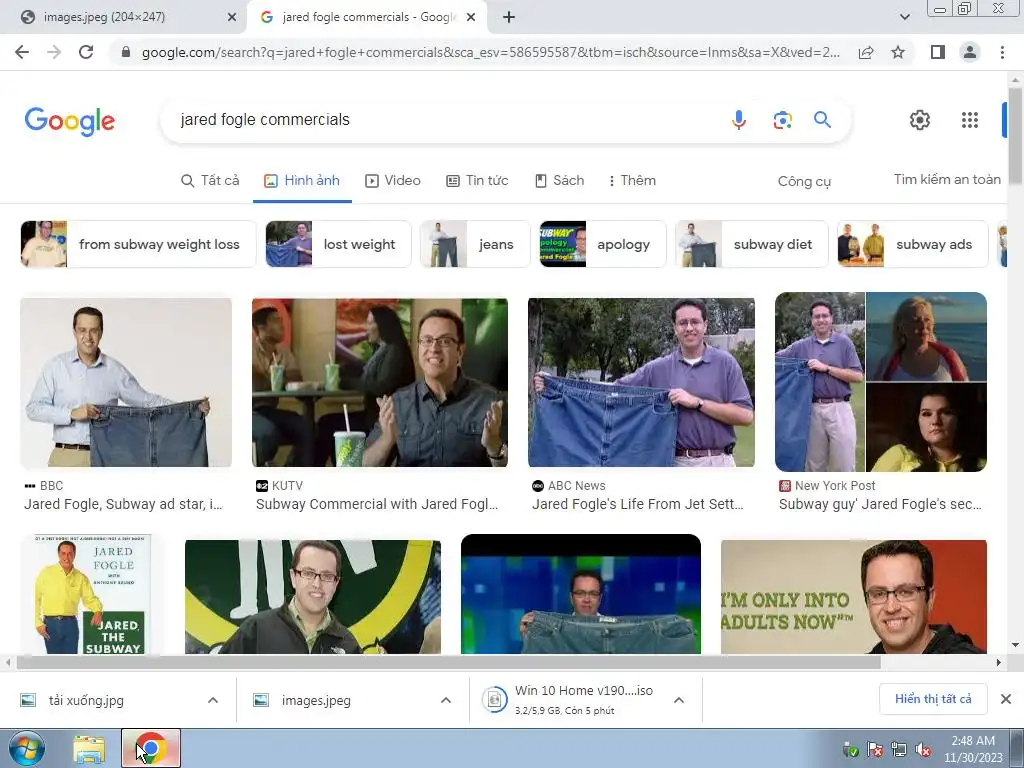Open 'Subway Commercial with Jared Fogl...' link
Viewport: 1024px width, 768px height.
(377, 504)
